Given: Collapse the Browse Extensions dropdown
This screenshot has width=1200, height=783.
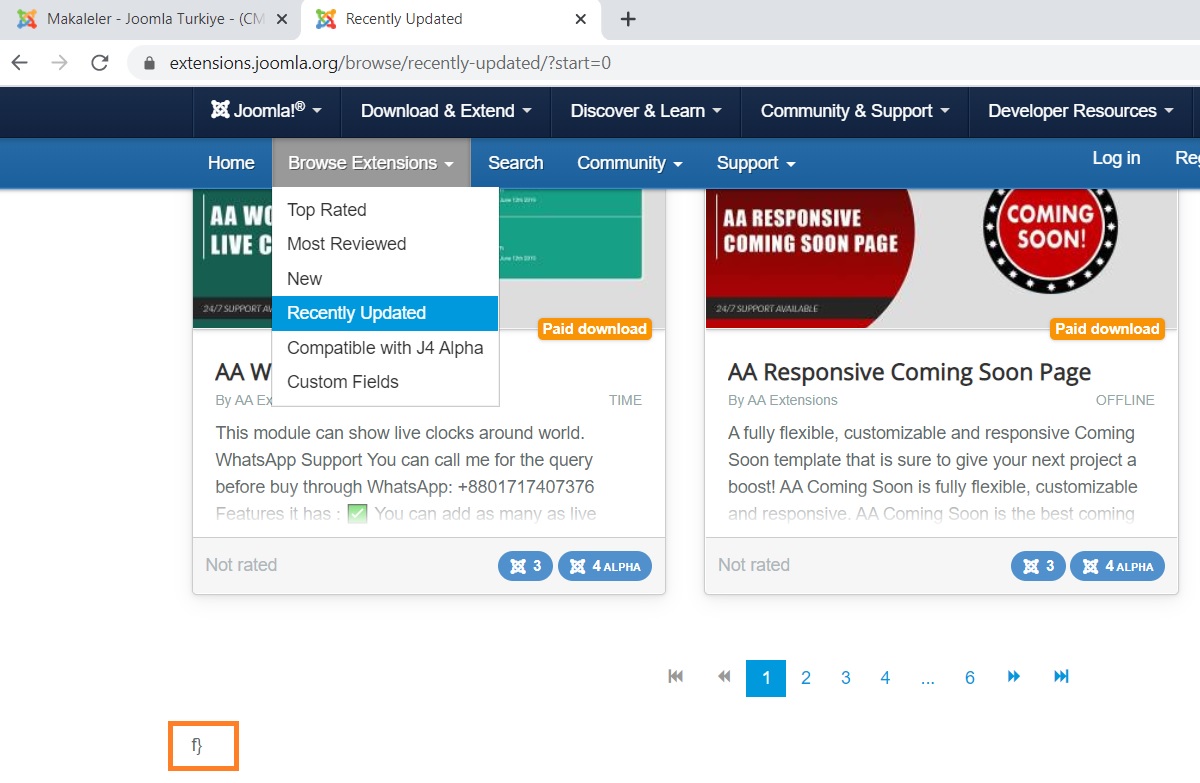Looking at the screenshot, I should (x=371, y=163).
